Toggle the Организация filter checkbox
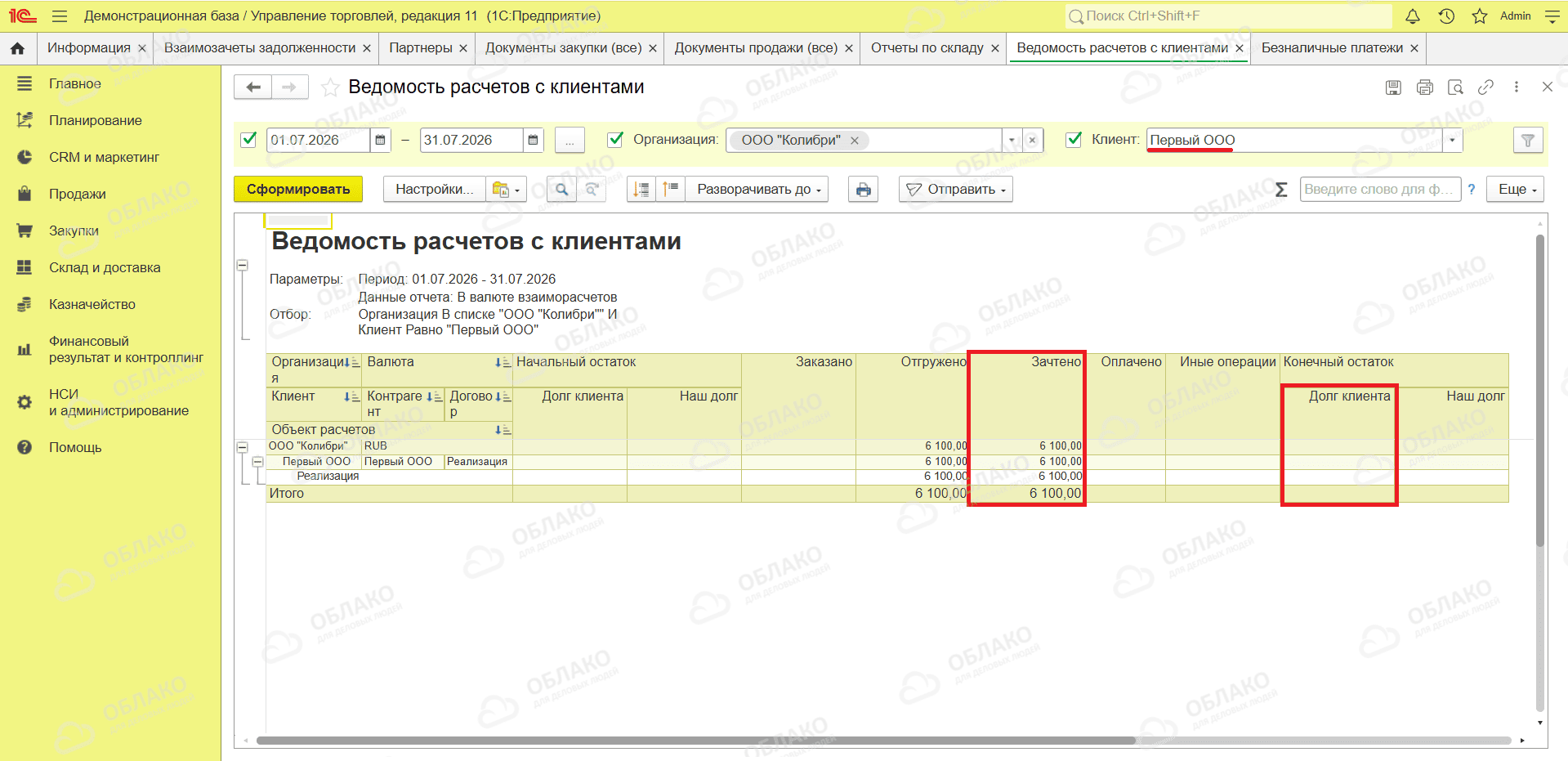Screen dimensions: 1568x761 (x=616, y=140)
